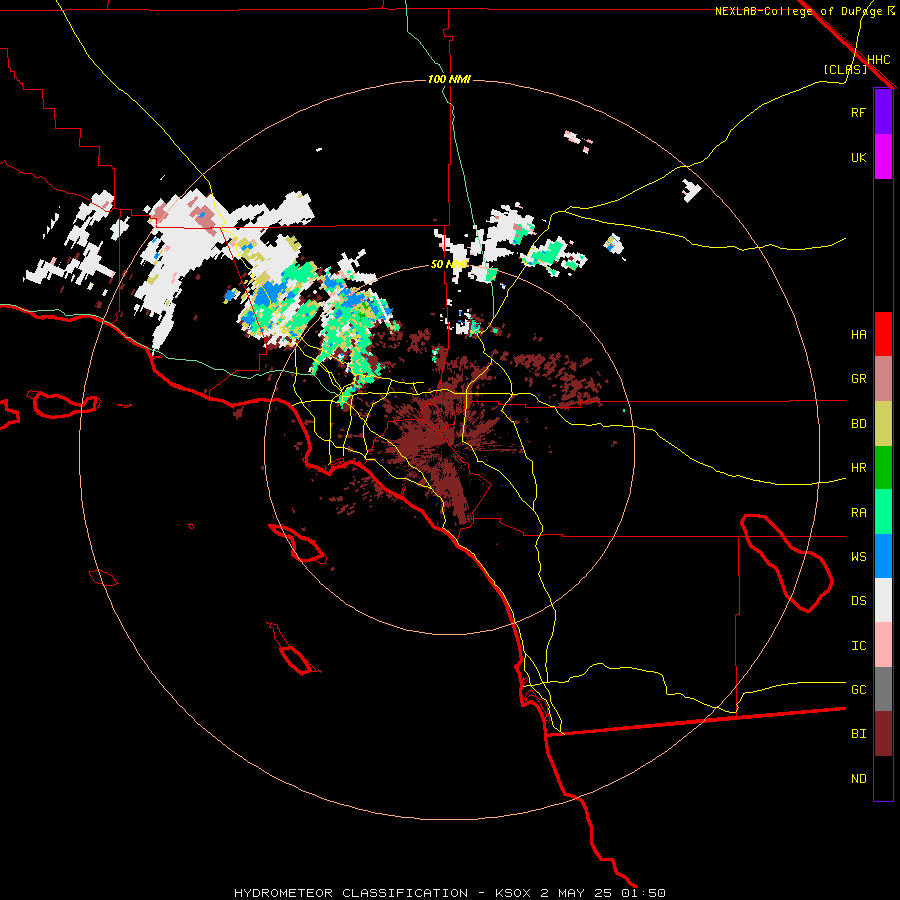Screen dimensions: 900x900
Task: Click the HHC product label
Action: coord(878,60)
